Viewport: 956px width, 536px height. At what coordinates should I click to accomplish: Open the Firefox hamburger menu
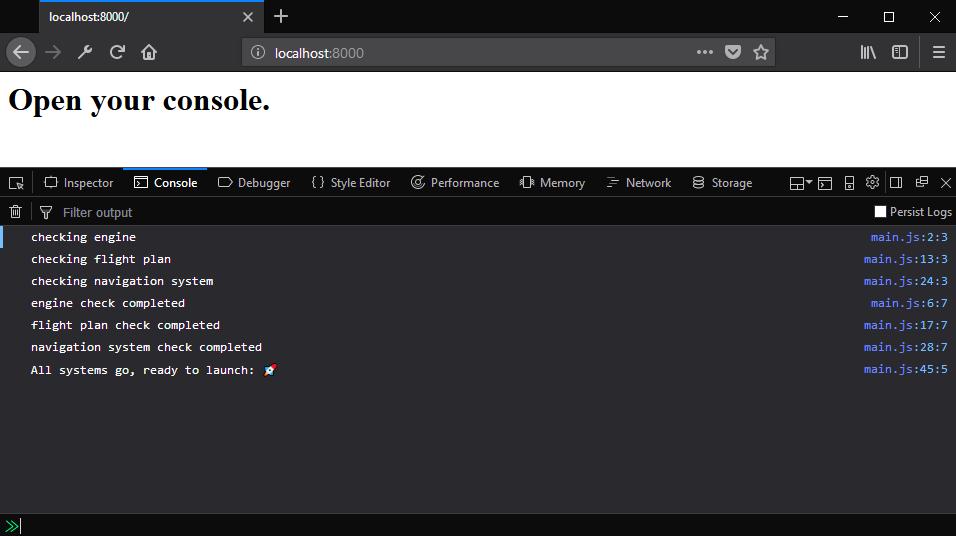(939, 52)
